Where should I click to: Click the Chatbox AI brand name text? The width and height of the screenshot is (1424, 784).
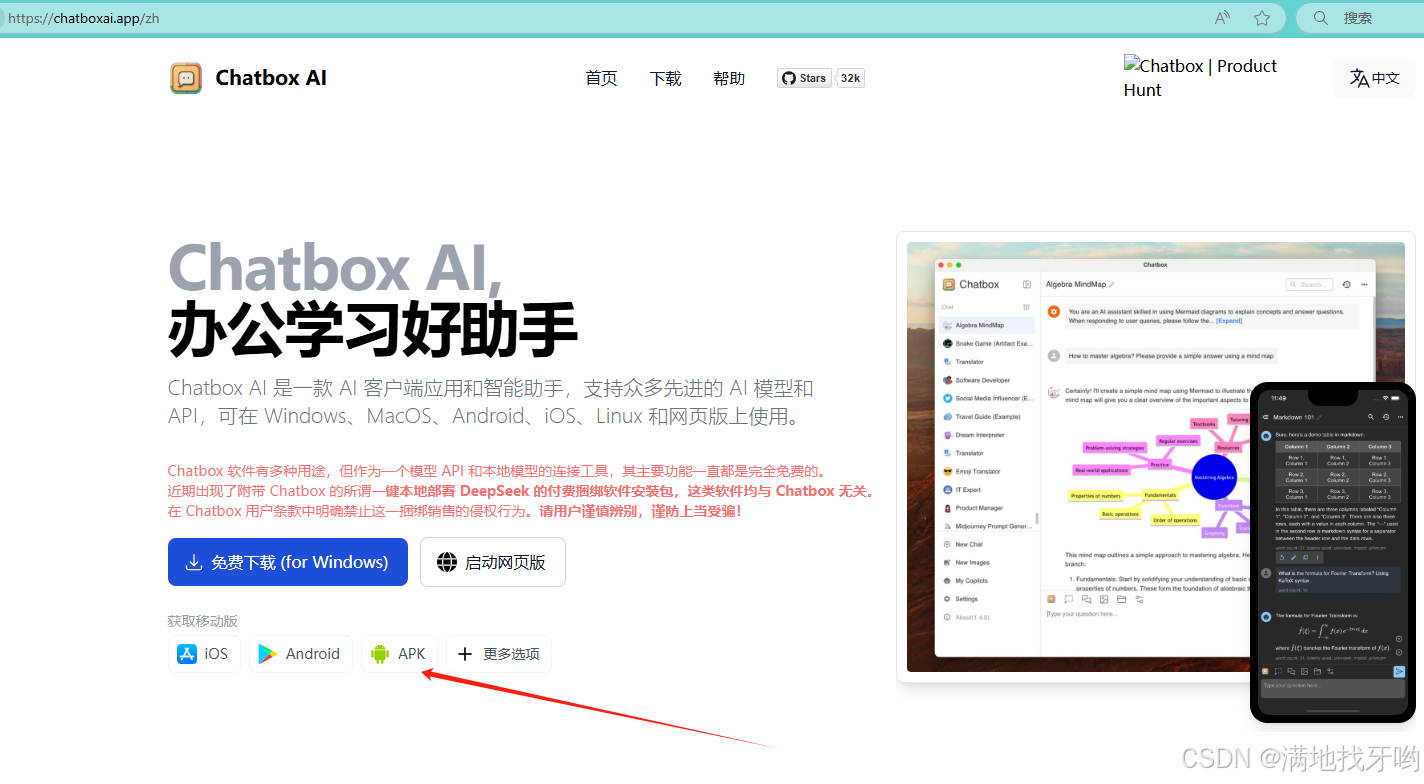271,78
